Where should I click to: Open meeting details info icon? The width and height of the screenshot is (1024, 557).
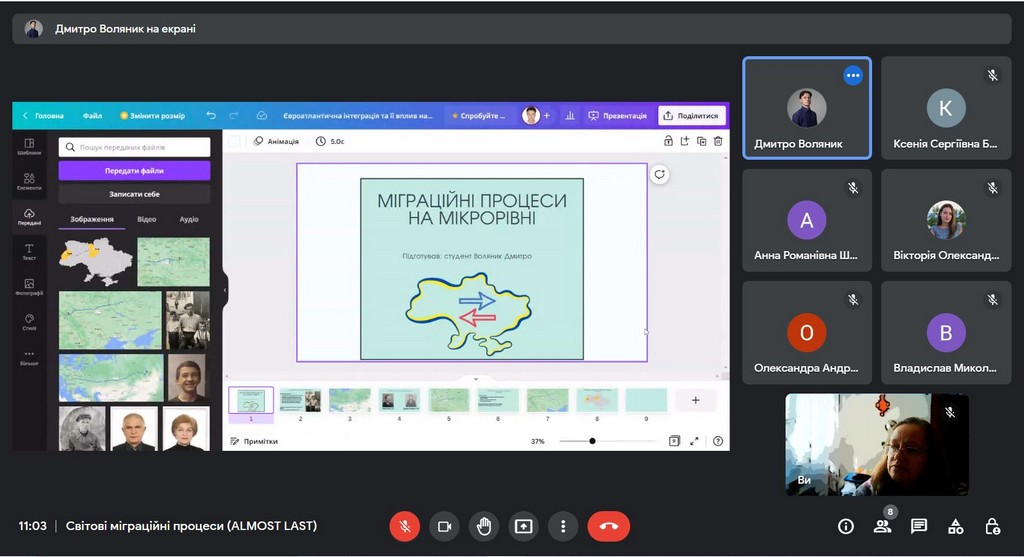[x=846, y=526]
